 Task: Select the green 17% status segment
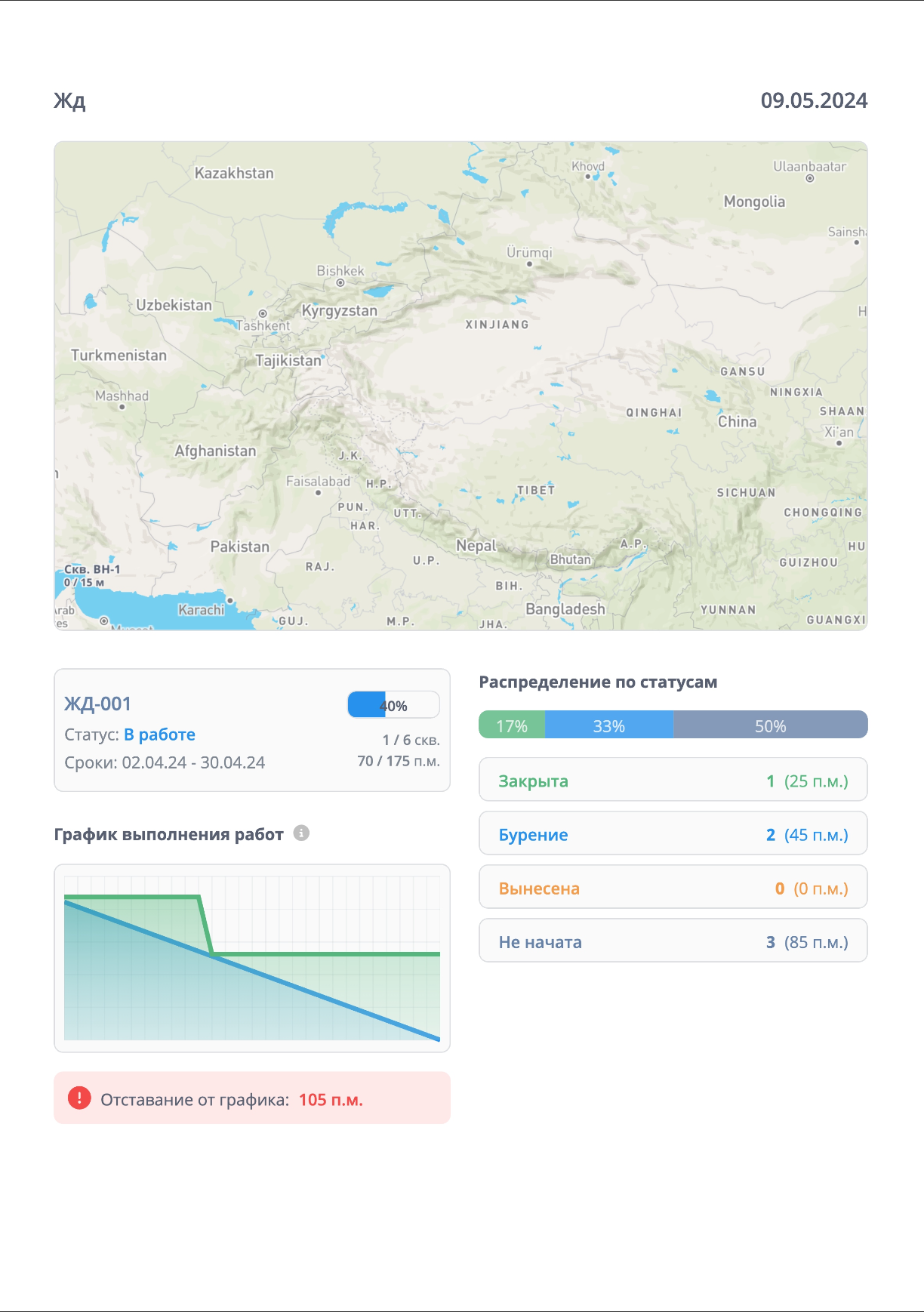[511, 725]
